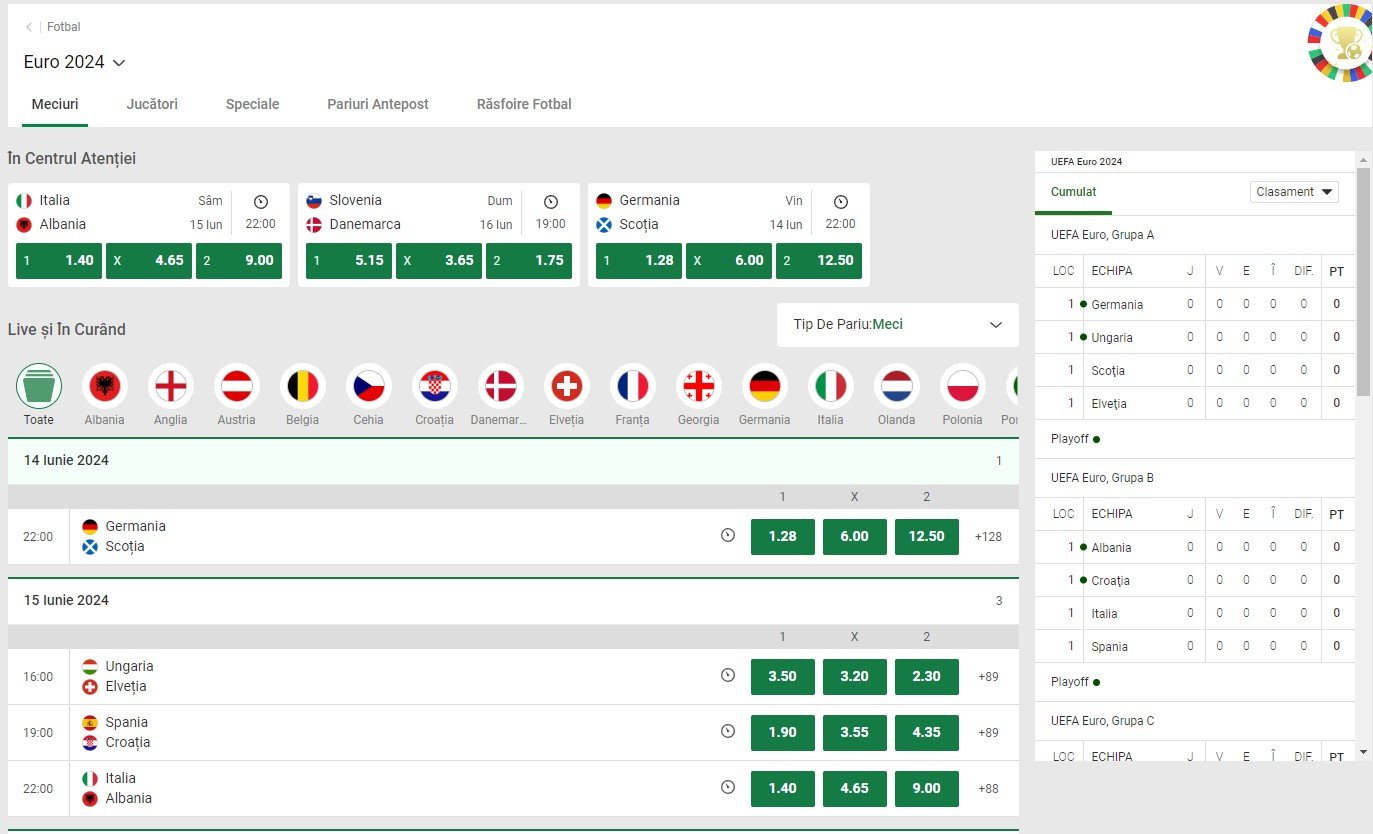
Task: Open the Clasament dropdown in standings widget
Action: [1294, 192]
